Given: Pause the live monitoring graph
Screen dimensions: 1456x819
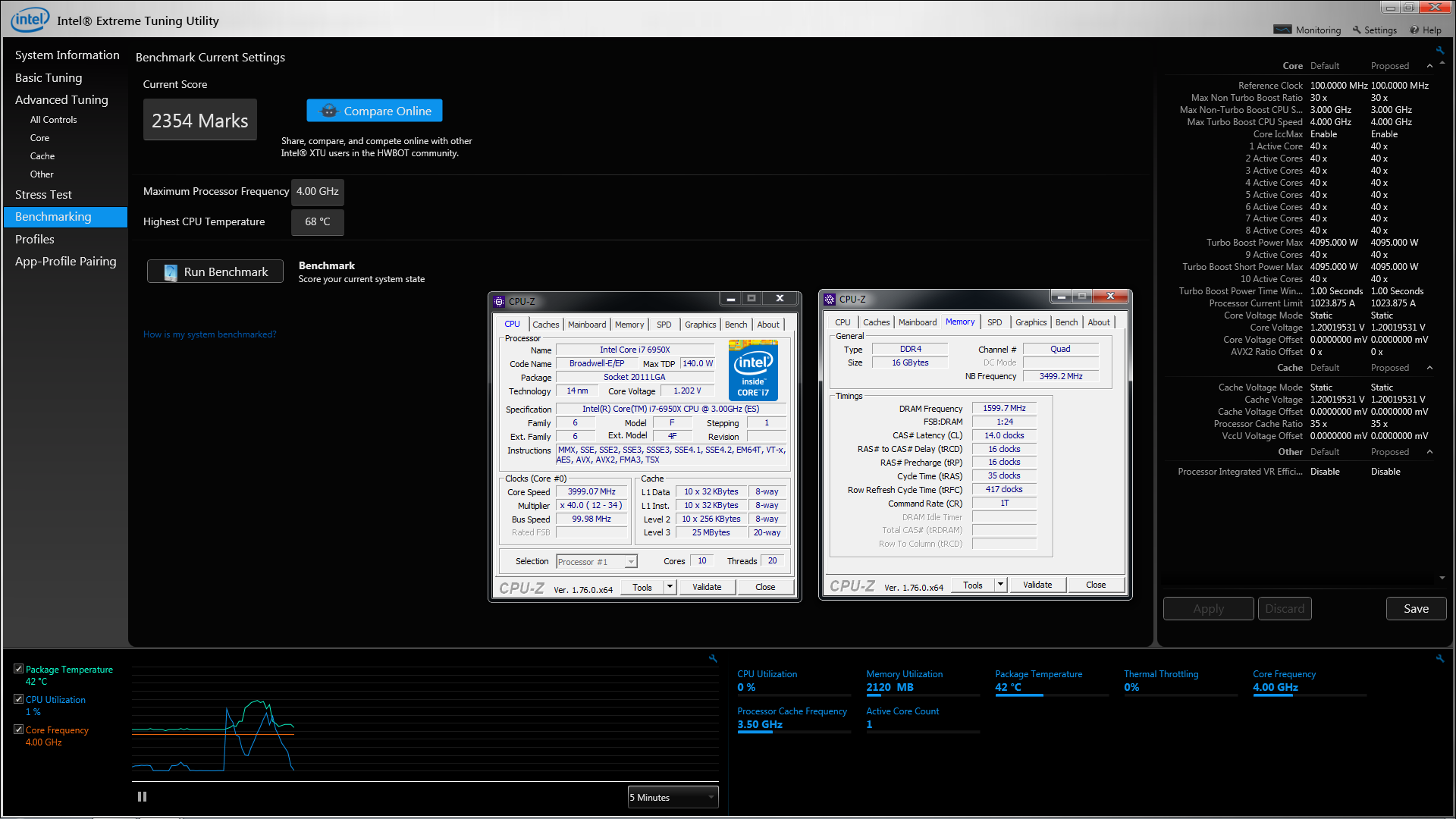Looking at the screenshot, I should [x=142, y=796].
